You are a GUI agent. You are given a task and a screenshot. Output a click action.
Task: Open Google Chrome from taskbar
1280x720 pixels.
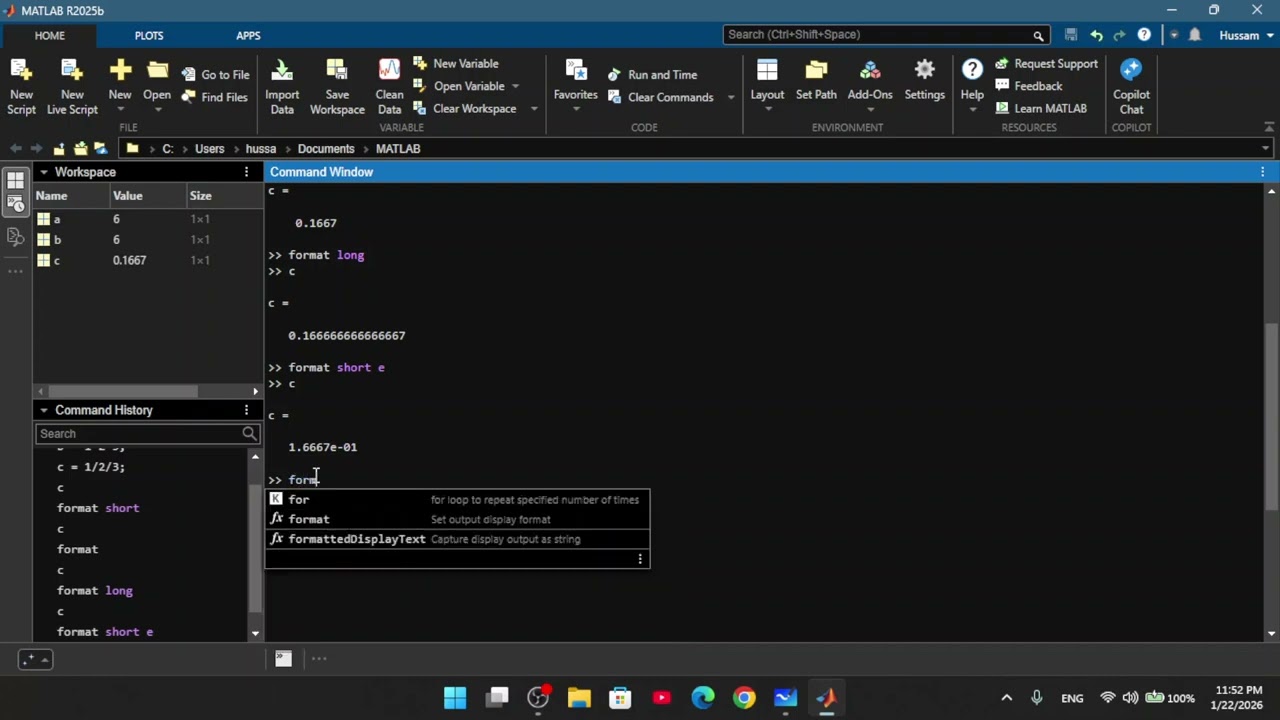tap(744, 697)
